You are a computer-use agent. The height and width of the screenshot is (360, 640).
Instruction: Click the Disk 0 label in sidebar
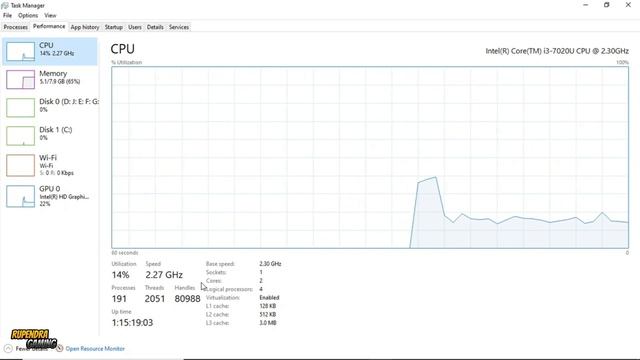click(69, 102)
